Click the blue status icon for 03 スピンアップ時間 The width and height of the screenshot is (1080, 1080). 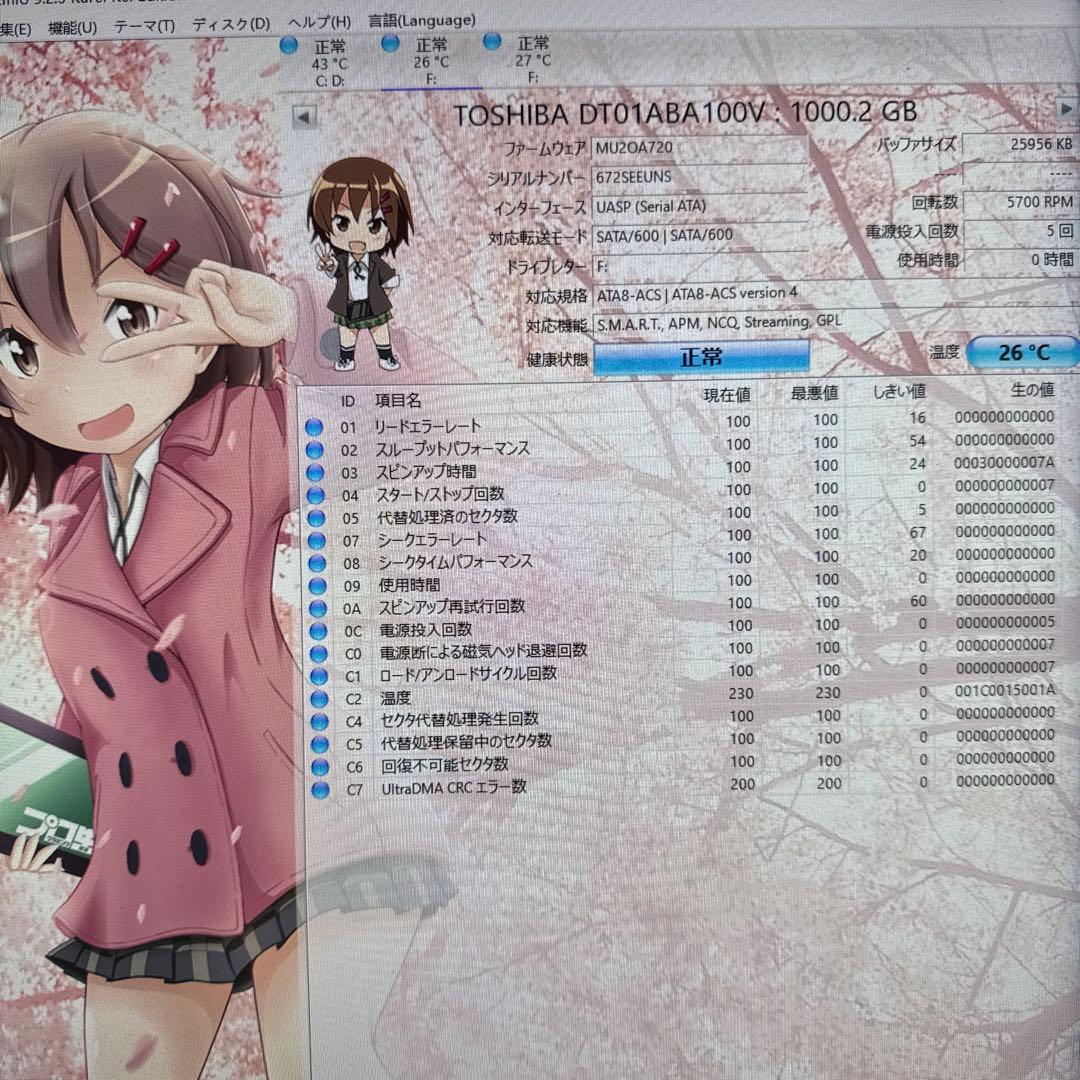[315, 473]
